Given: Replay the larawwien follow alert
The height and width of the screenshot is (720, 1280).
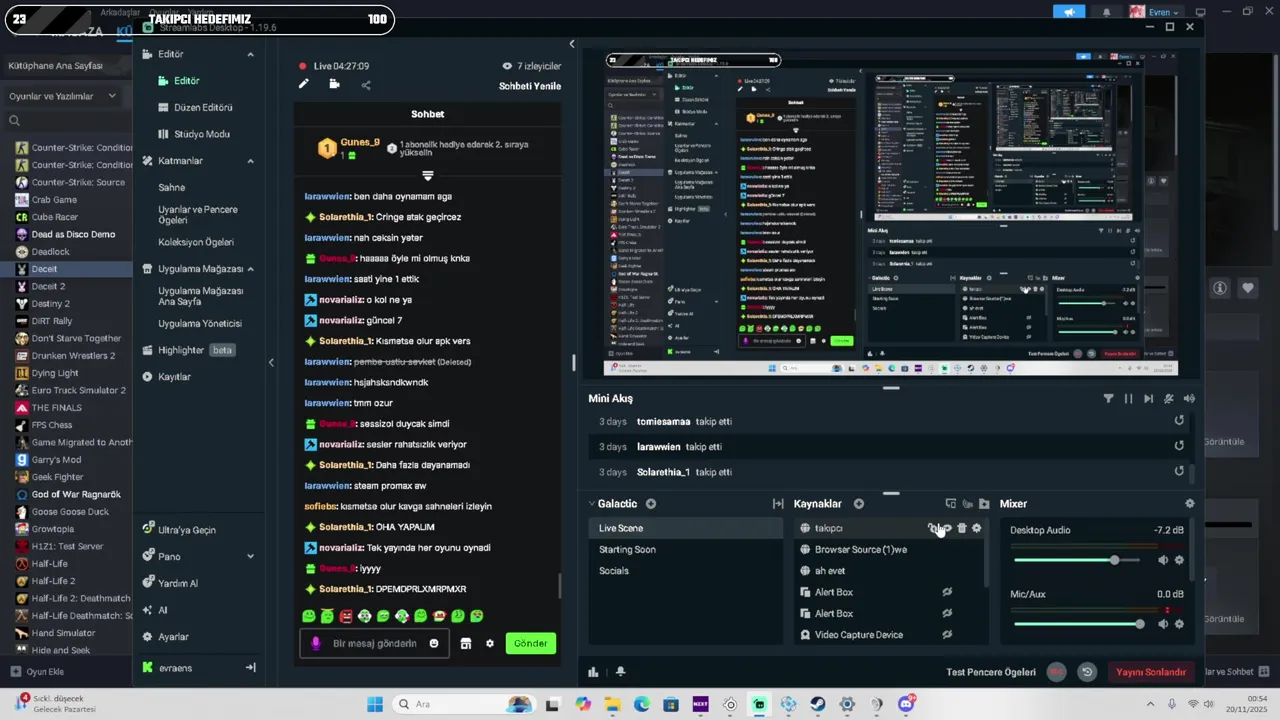Looking at the screenshot, I should pos(1179,446).
